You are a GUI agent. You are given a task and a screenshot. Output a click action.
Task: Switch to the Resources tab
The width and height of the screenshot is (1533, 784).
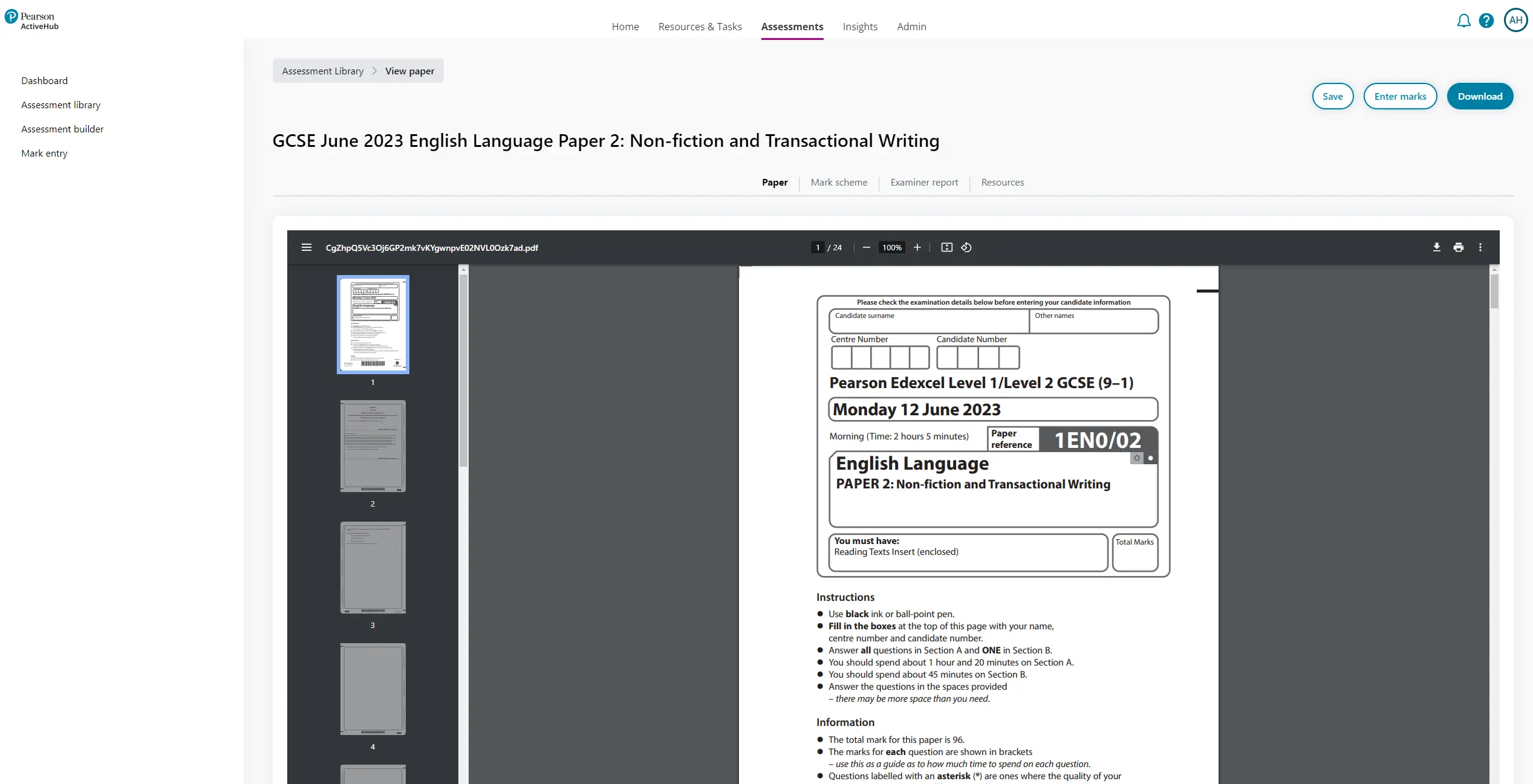tap(1002, 183)
